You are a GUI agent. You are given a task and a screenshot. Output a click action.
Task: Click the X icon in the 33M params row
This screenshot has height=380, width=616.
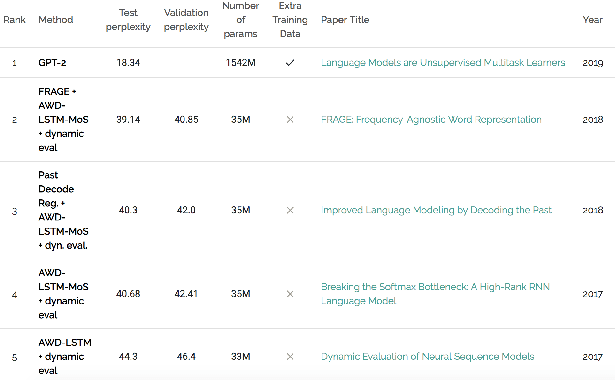290,357
